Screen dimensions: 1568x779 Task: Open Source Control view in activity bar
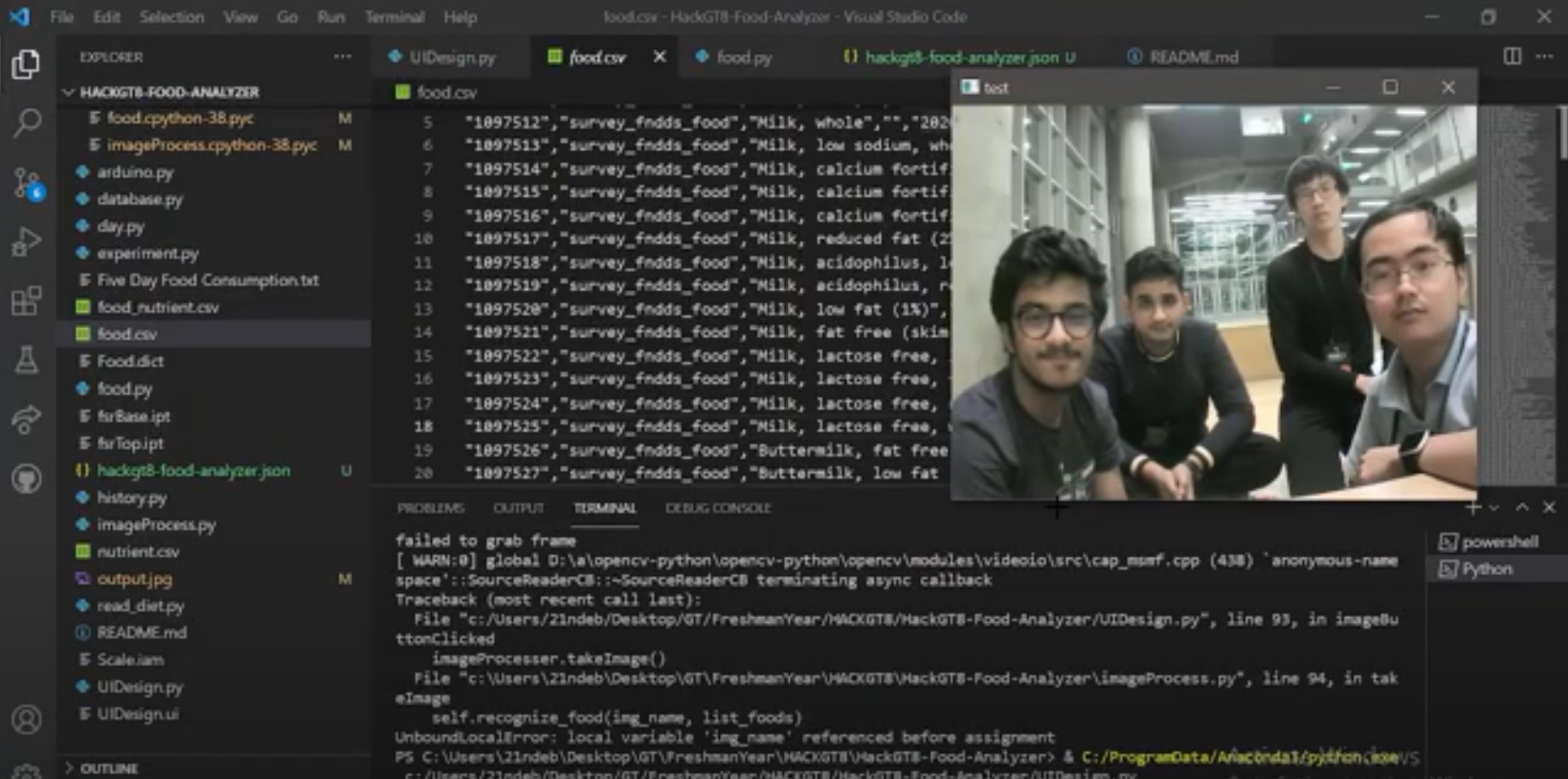(26, 182)
